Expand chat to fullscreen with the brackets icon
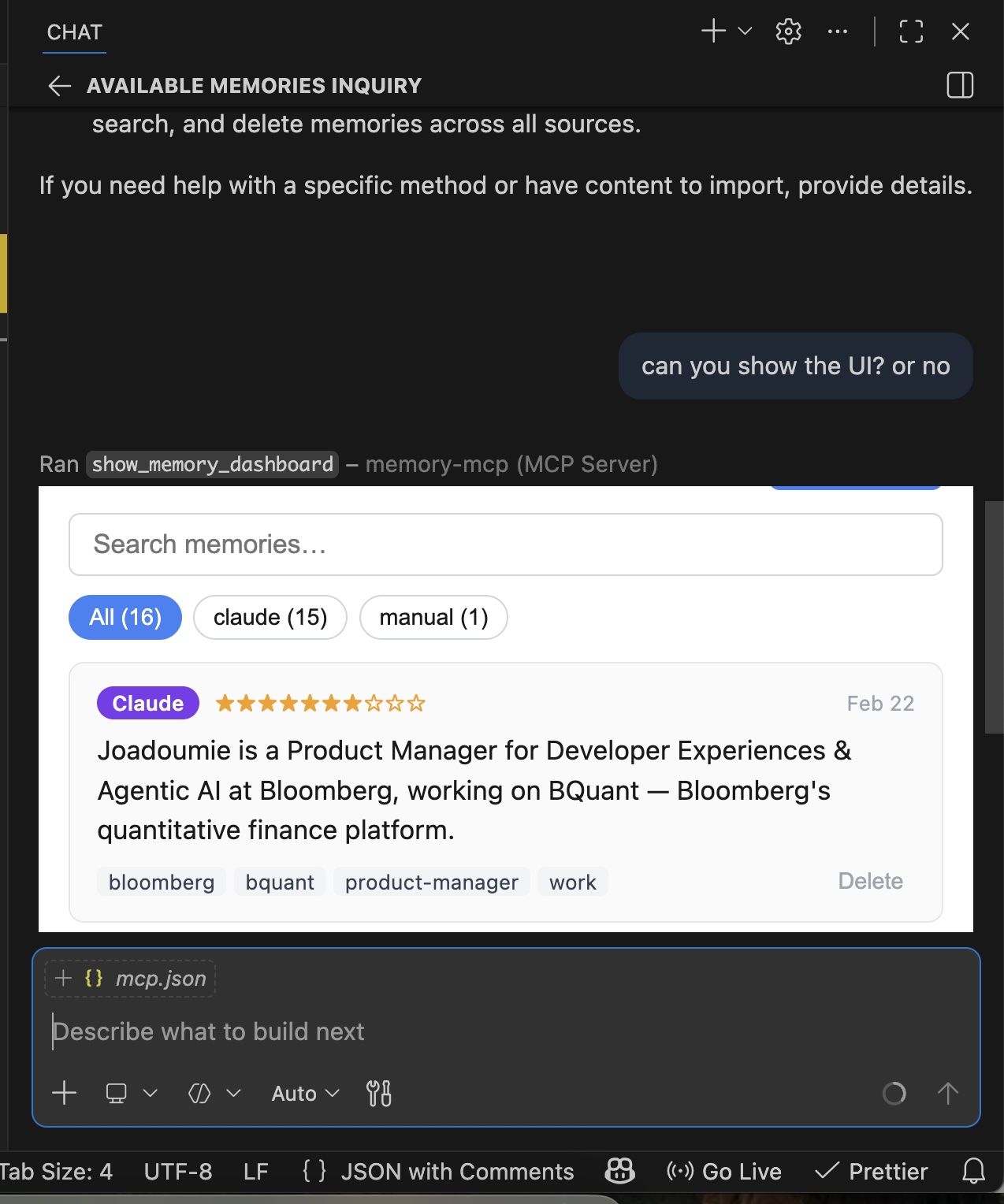The width and height of the screenshot is (1004, 1204). click(x=911, y=32)
